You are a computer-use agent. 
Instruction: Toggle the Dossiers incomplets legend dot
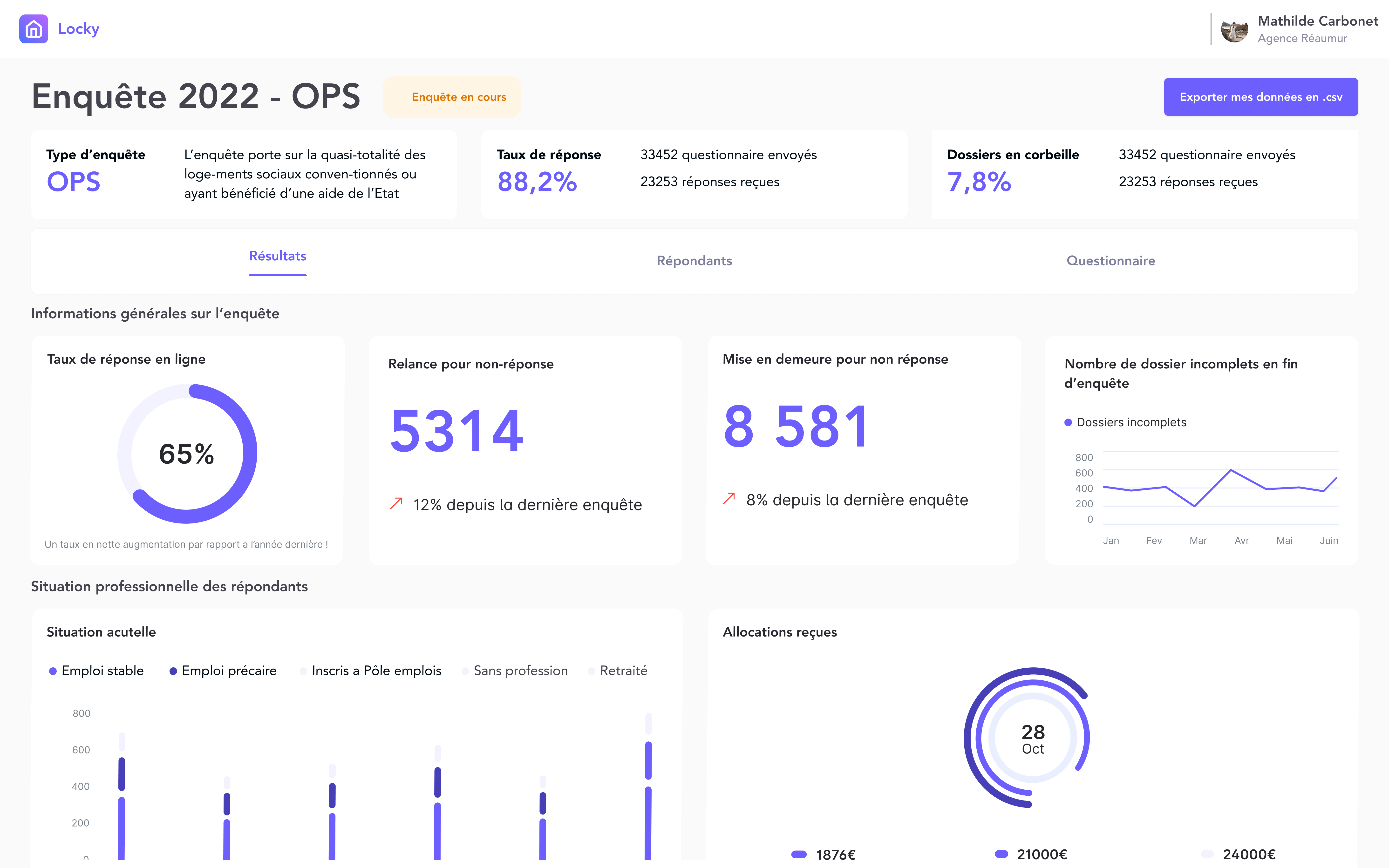click(x=1068, y=422)
